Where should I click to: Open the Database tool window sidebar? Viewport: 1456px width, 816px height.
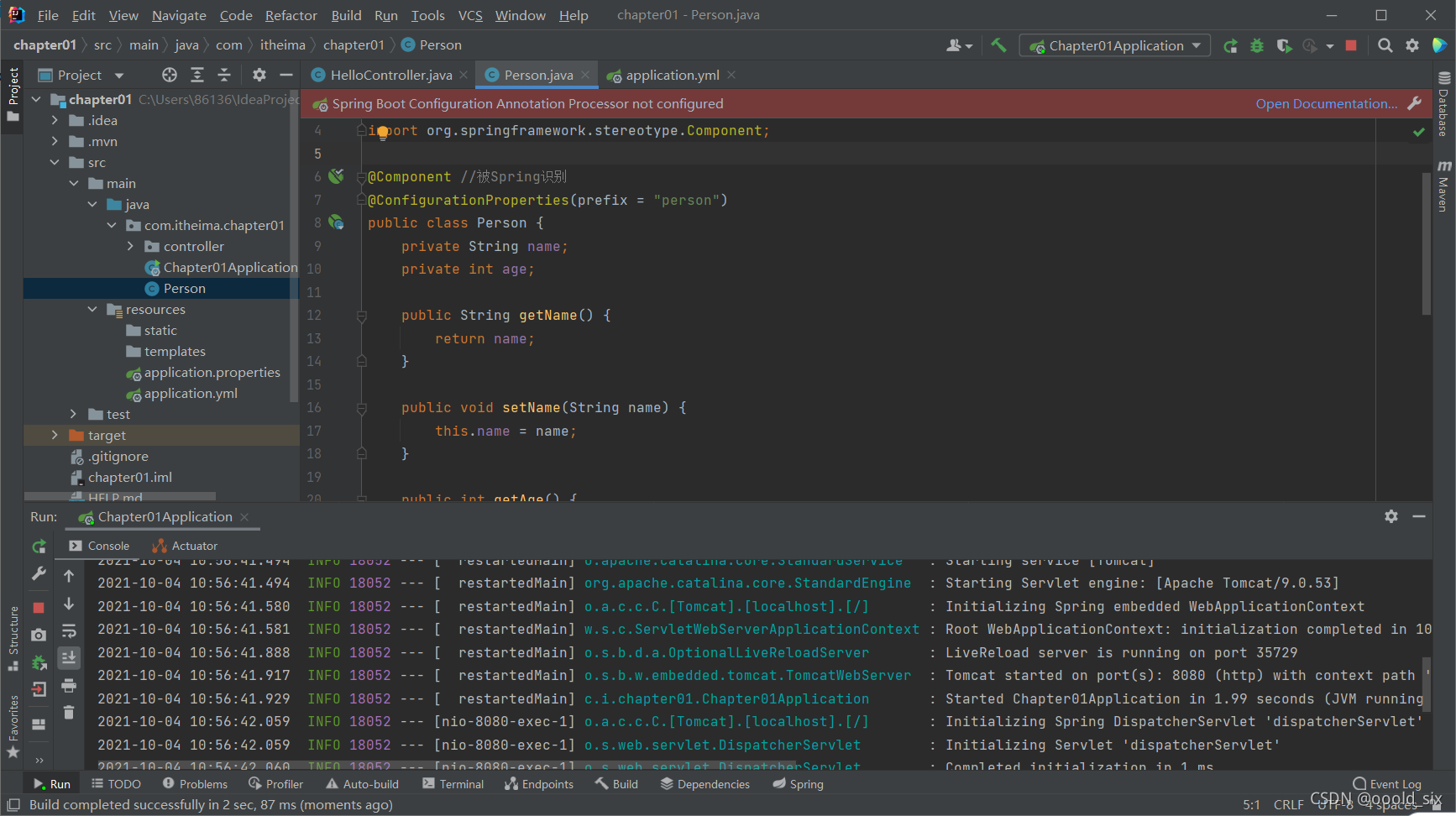point(1444,105)
